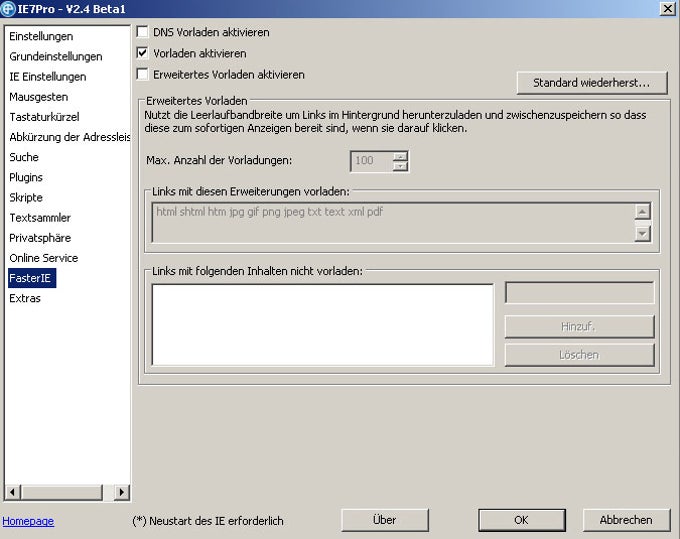Click the Max. Anzahl der Vorladungen field
The image size is (680, 539).
click(x=372, y=161)
